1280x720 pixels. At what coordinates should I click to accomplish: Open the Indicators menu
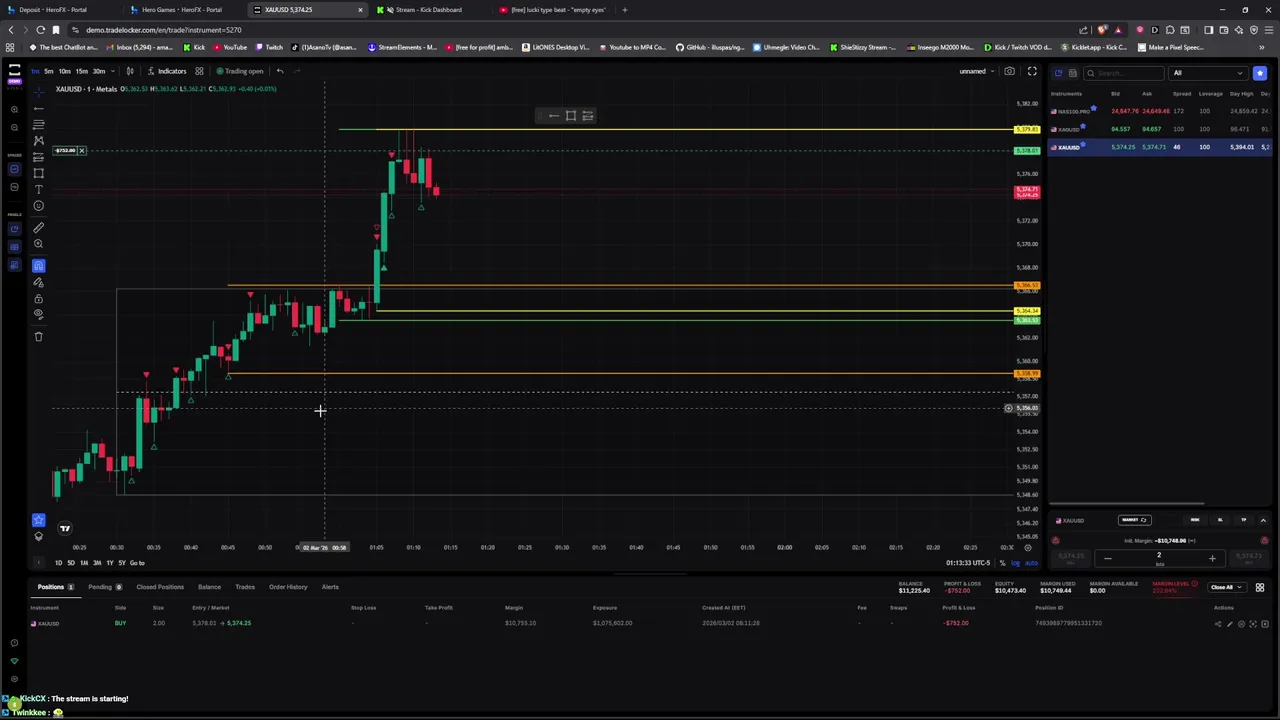click(x=167, y=71)
